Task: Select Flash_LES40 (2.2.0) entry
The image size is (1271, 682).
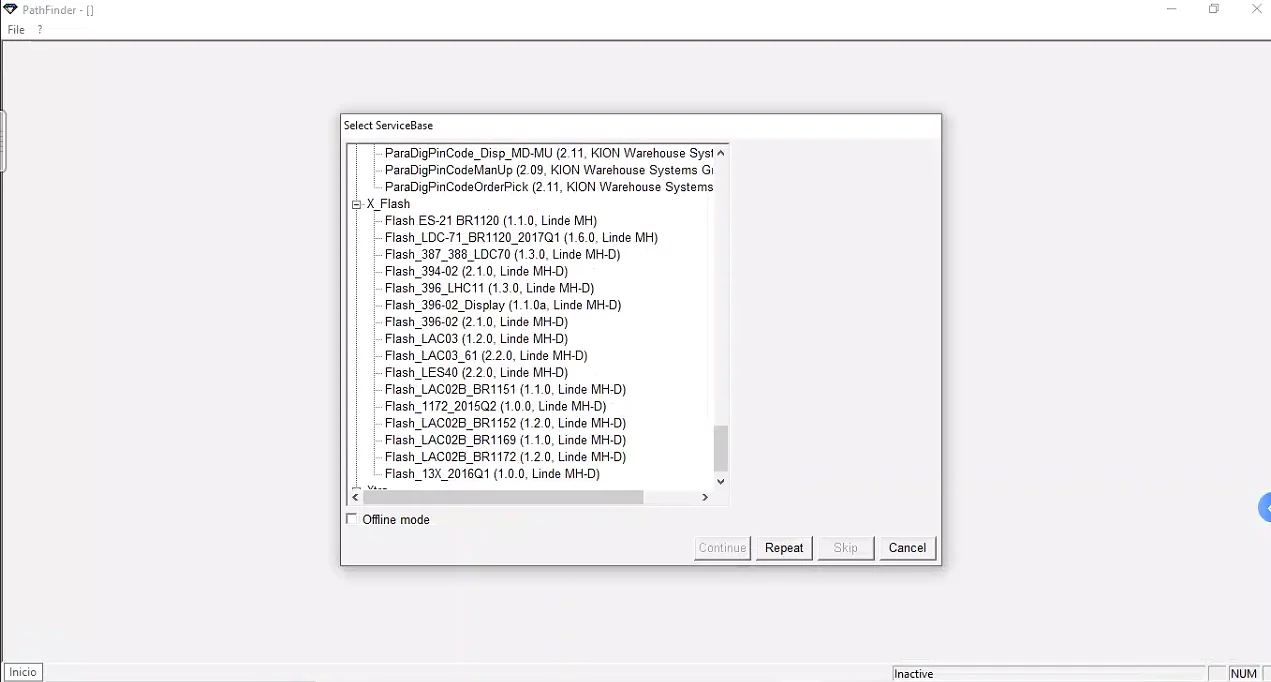Action: (476, 373)
